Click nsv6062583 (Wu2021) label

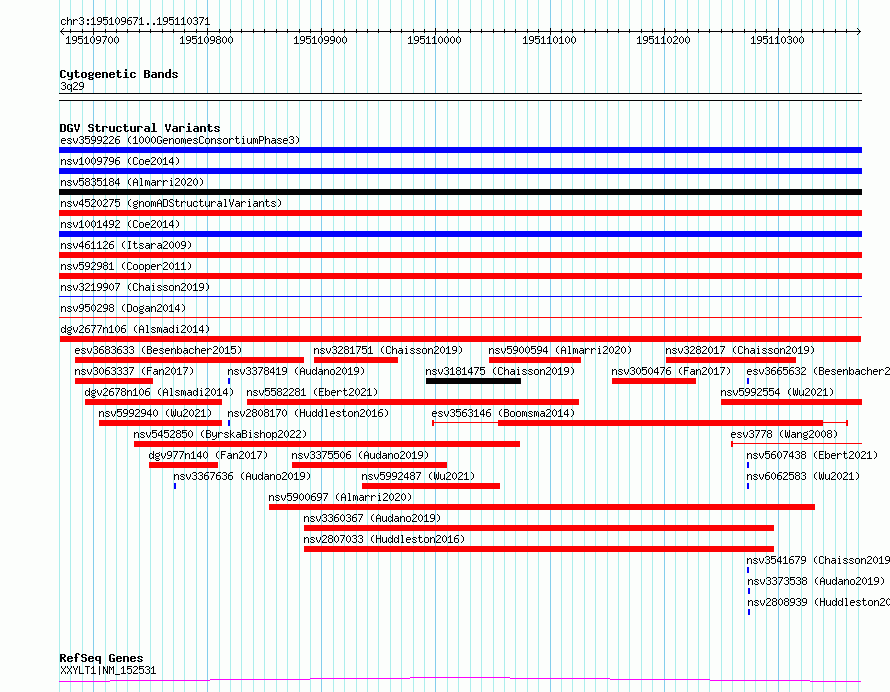click(803, 476)
